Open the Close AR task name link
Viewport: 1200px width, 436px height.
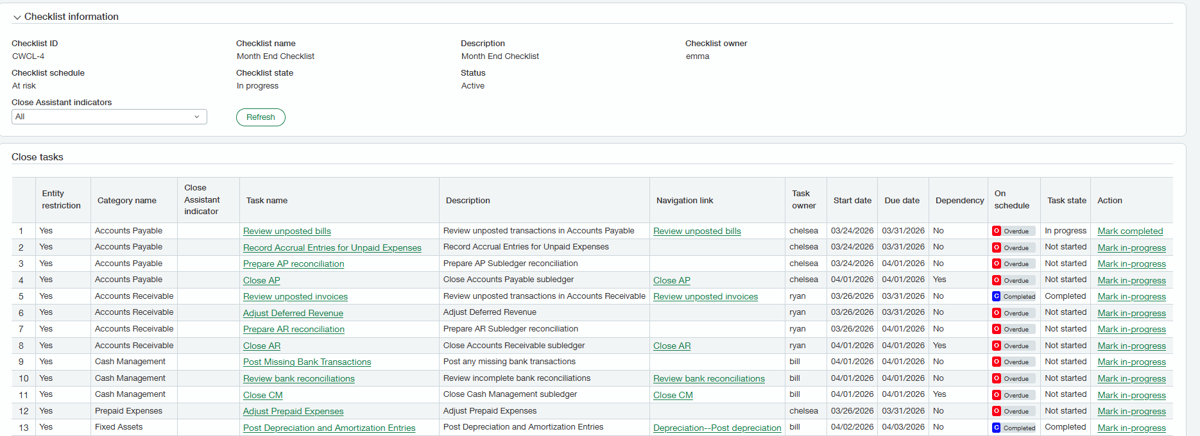tap(261, 346)
